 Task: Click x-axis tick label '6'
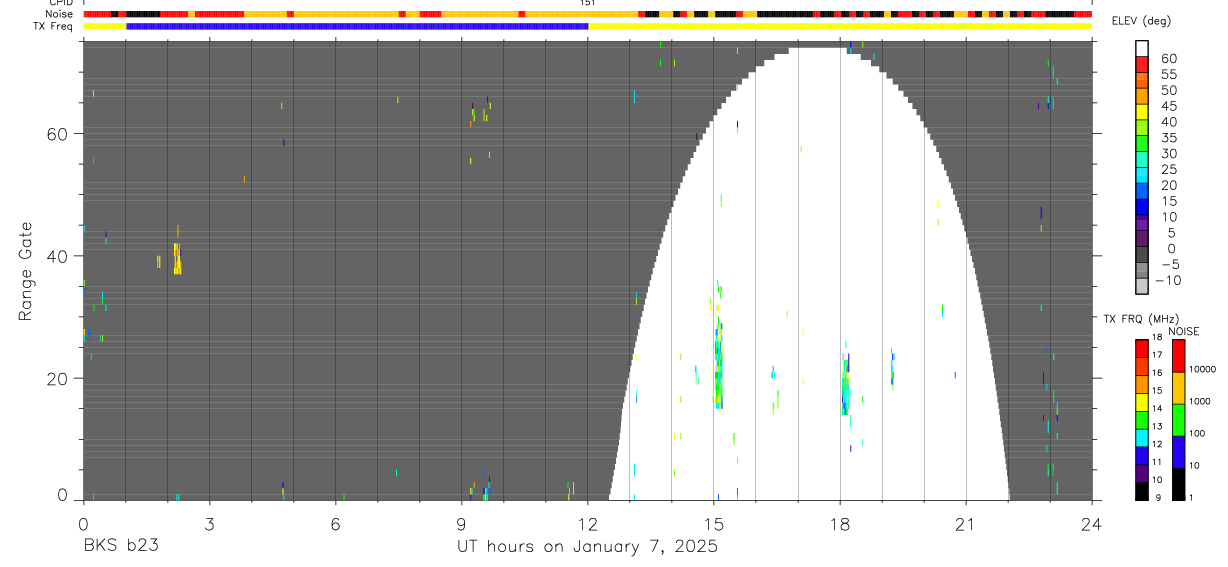335,523
